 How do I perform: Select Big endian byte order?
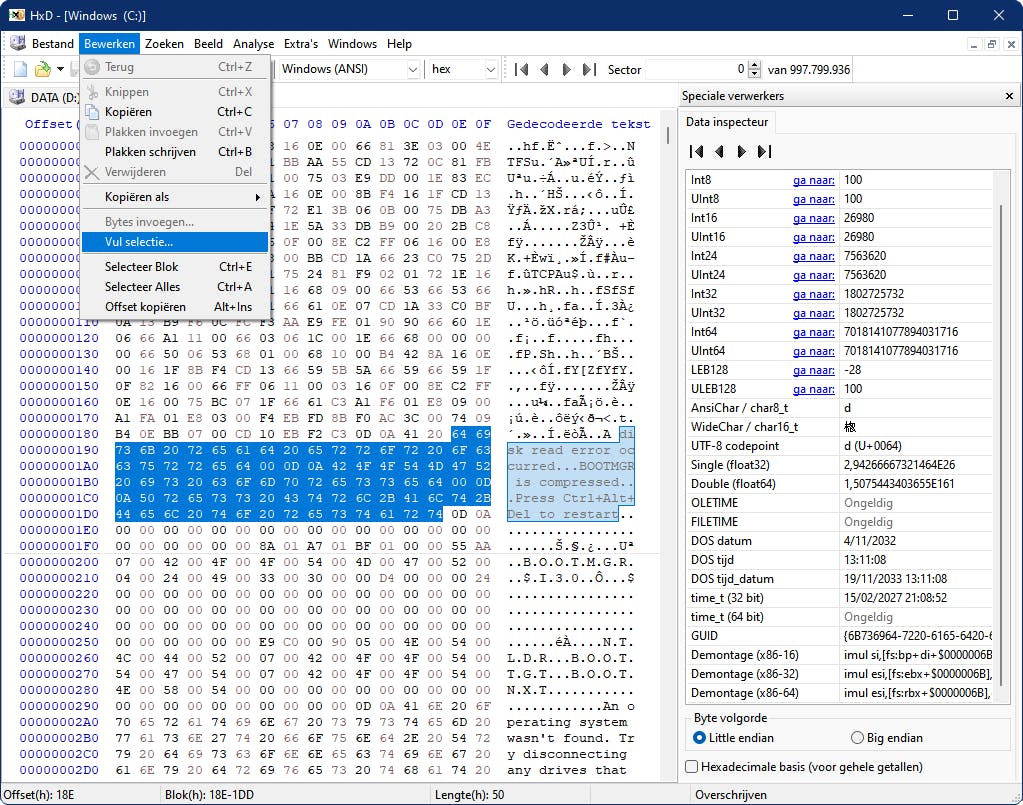coord(856,738)
